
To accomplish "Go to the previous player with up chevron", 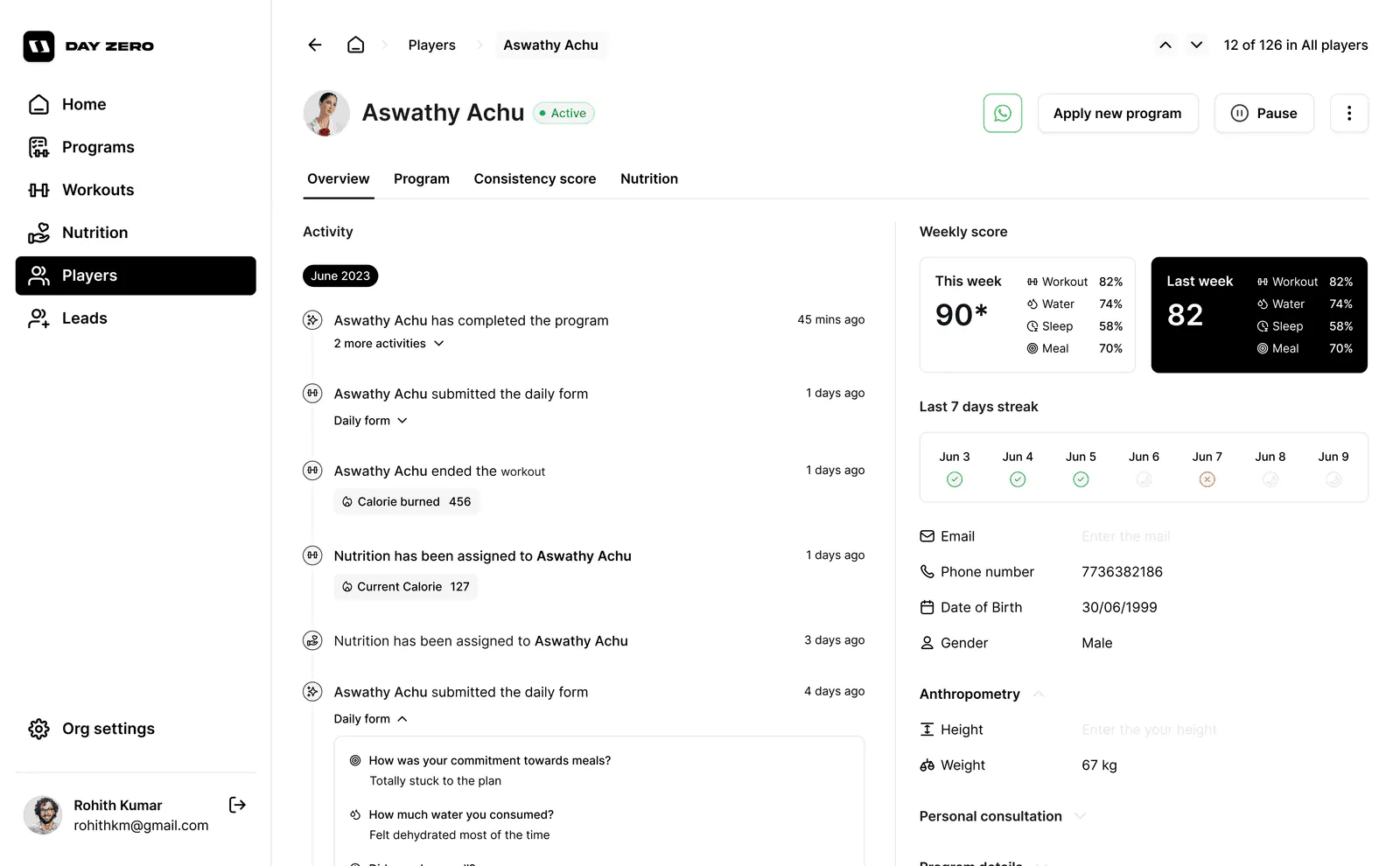I will pyautogui.click(x=1165, y=45).
